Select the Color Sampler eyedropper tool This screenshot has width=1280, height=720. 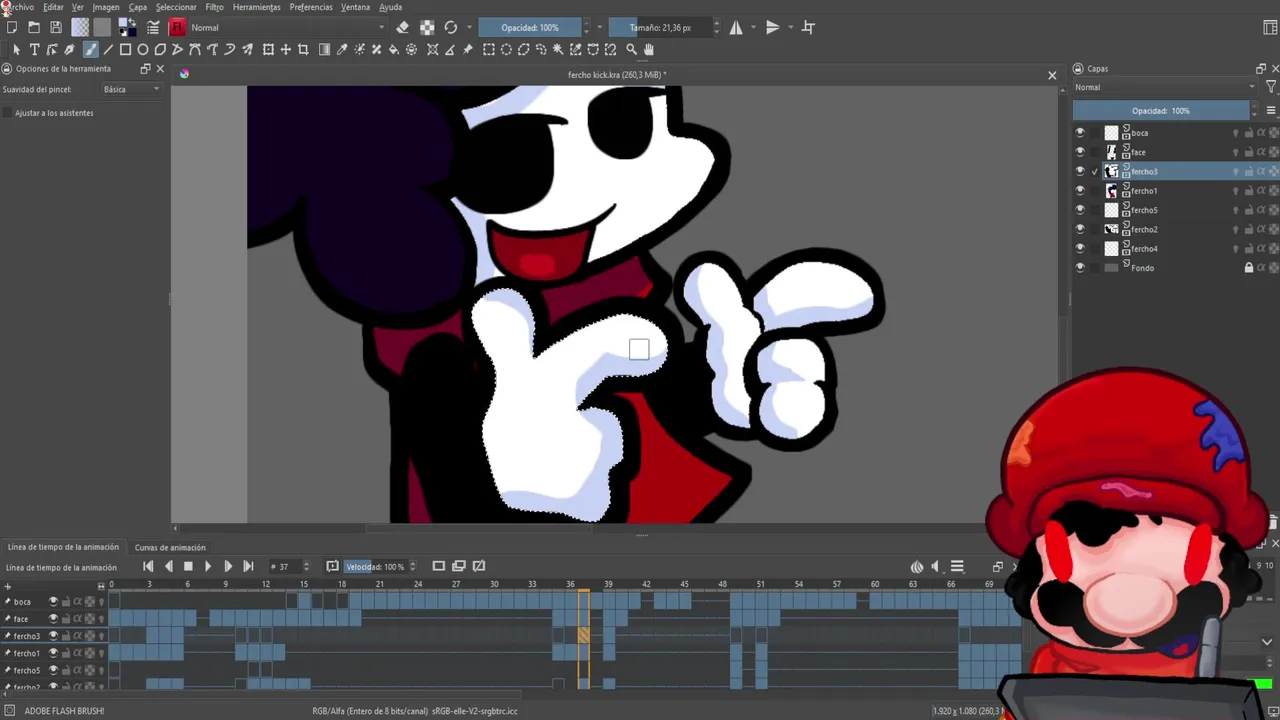click(342, 49)
